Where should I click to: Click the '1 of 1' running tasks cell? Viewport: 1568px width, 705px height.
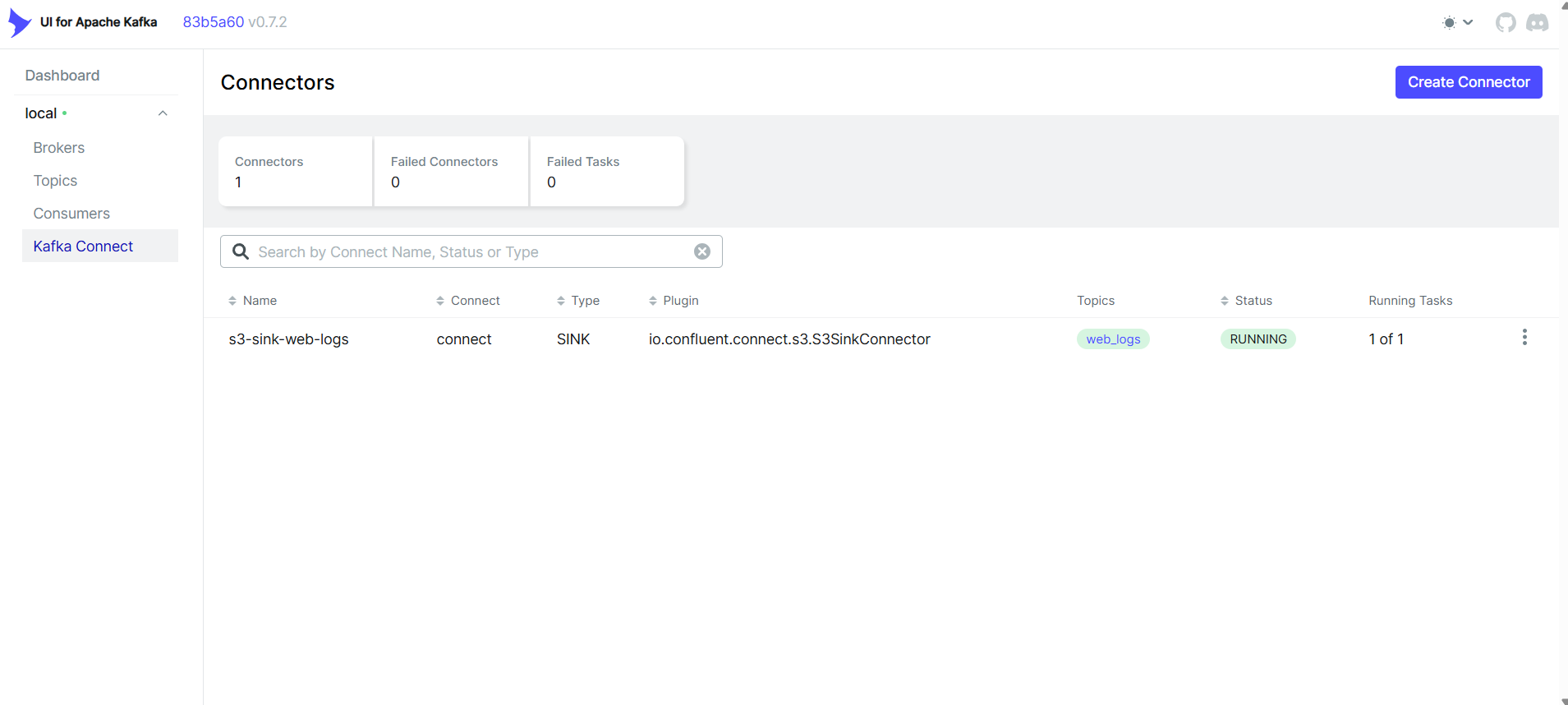(1386, 339)
